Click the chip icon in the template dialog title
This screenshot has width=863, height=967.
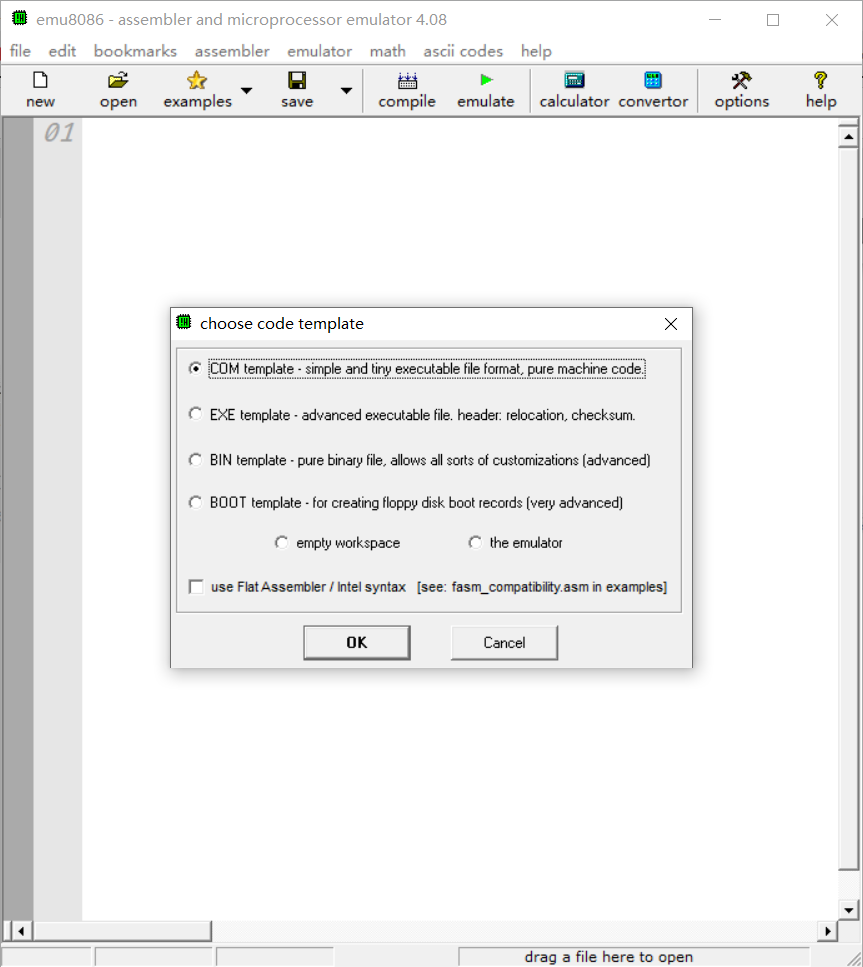click(x=184, y=322)
